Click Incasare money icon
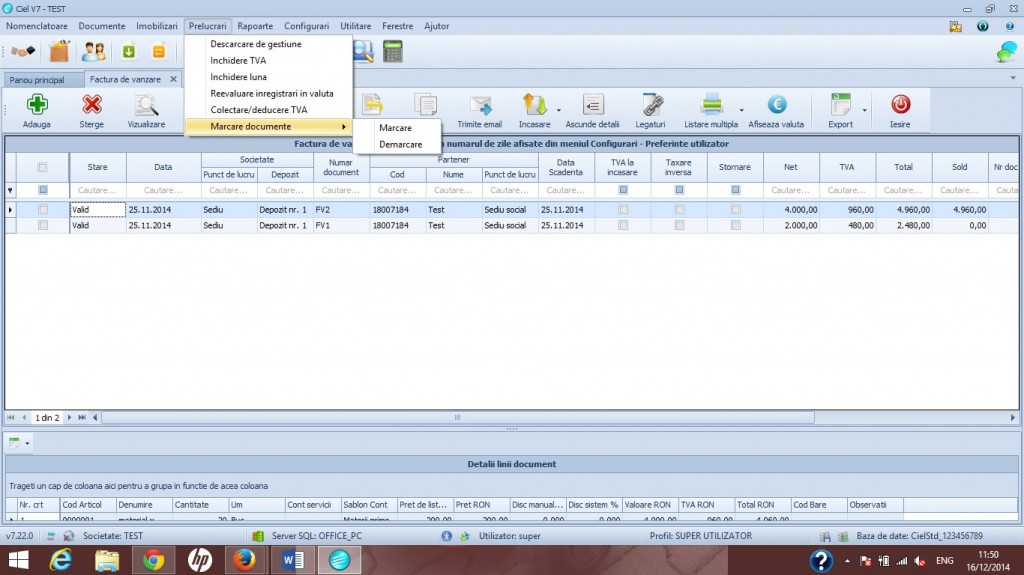The height and width of the screenshot is (575, 1024). point(534,105)
